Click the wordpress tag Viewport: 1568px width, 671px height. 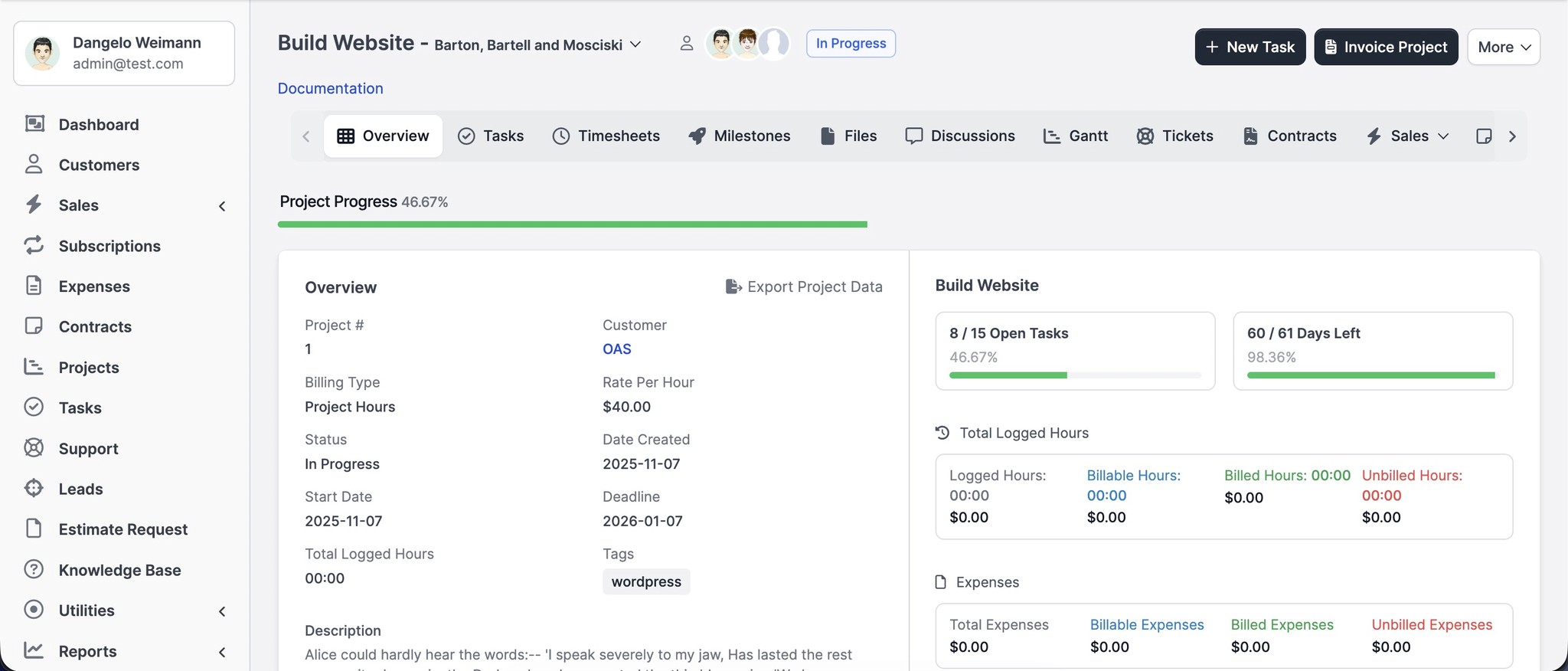(x=646, y=581)
